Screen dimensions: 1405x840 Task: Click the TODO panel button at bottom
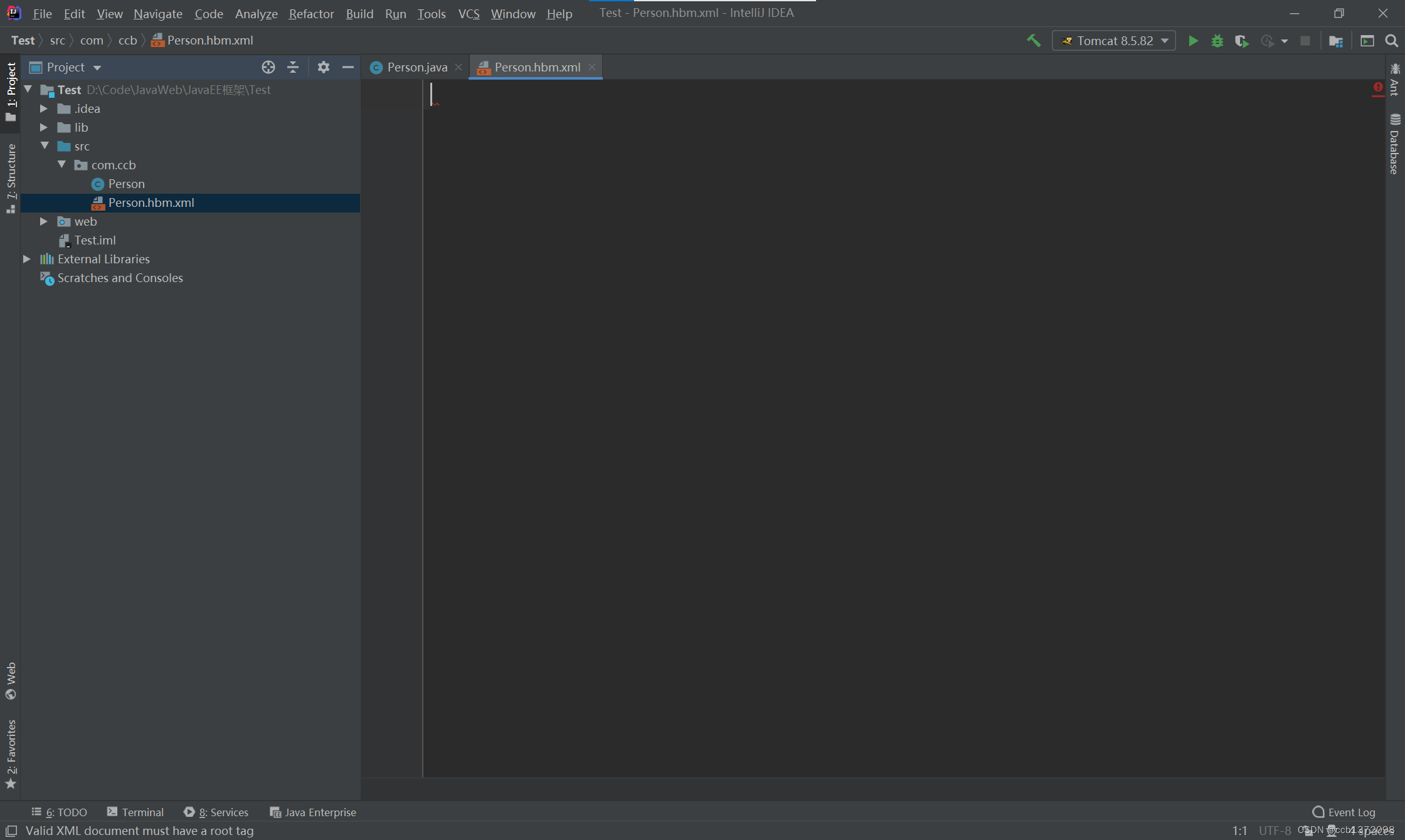click(x=62, y=811)
